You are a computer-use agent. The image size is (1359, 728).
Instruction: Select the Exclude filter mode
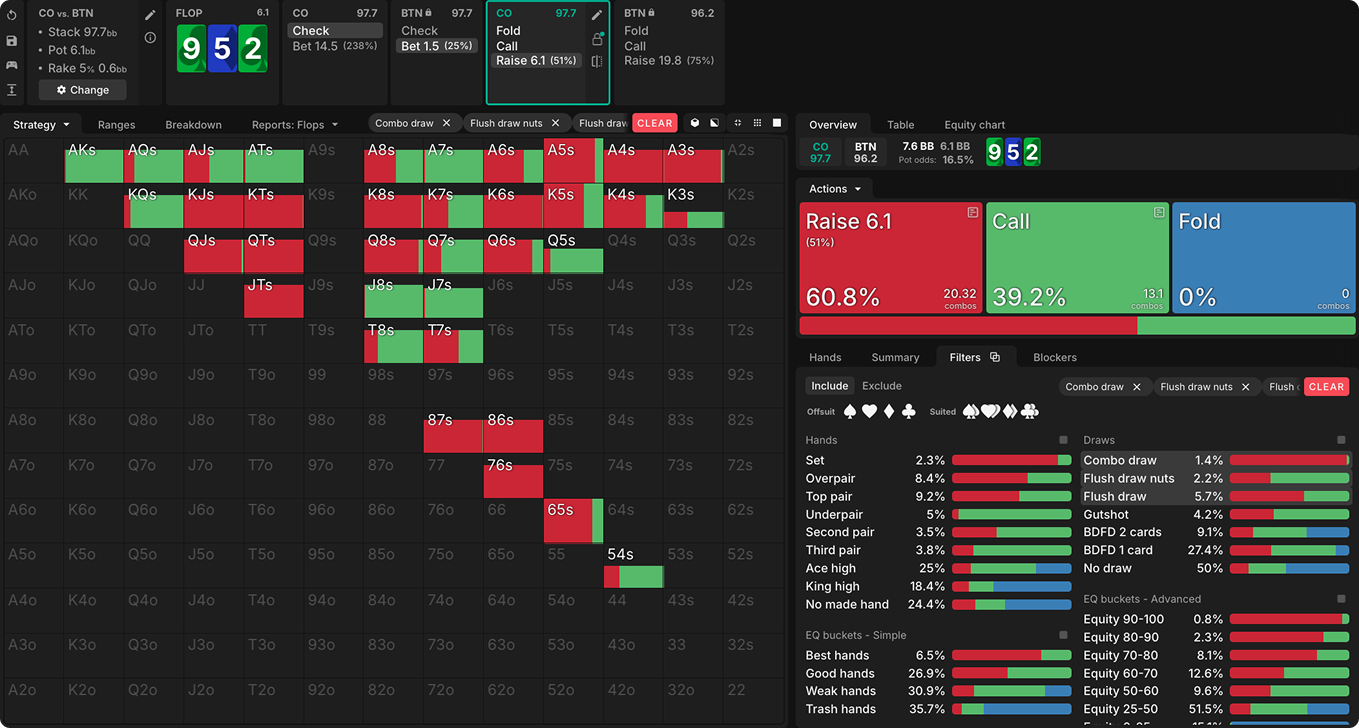[x=881, y=386]
